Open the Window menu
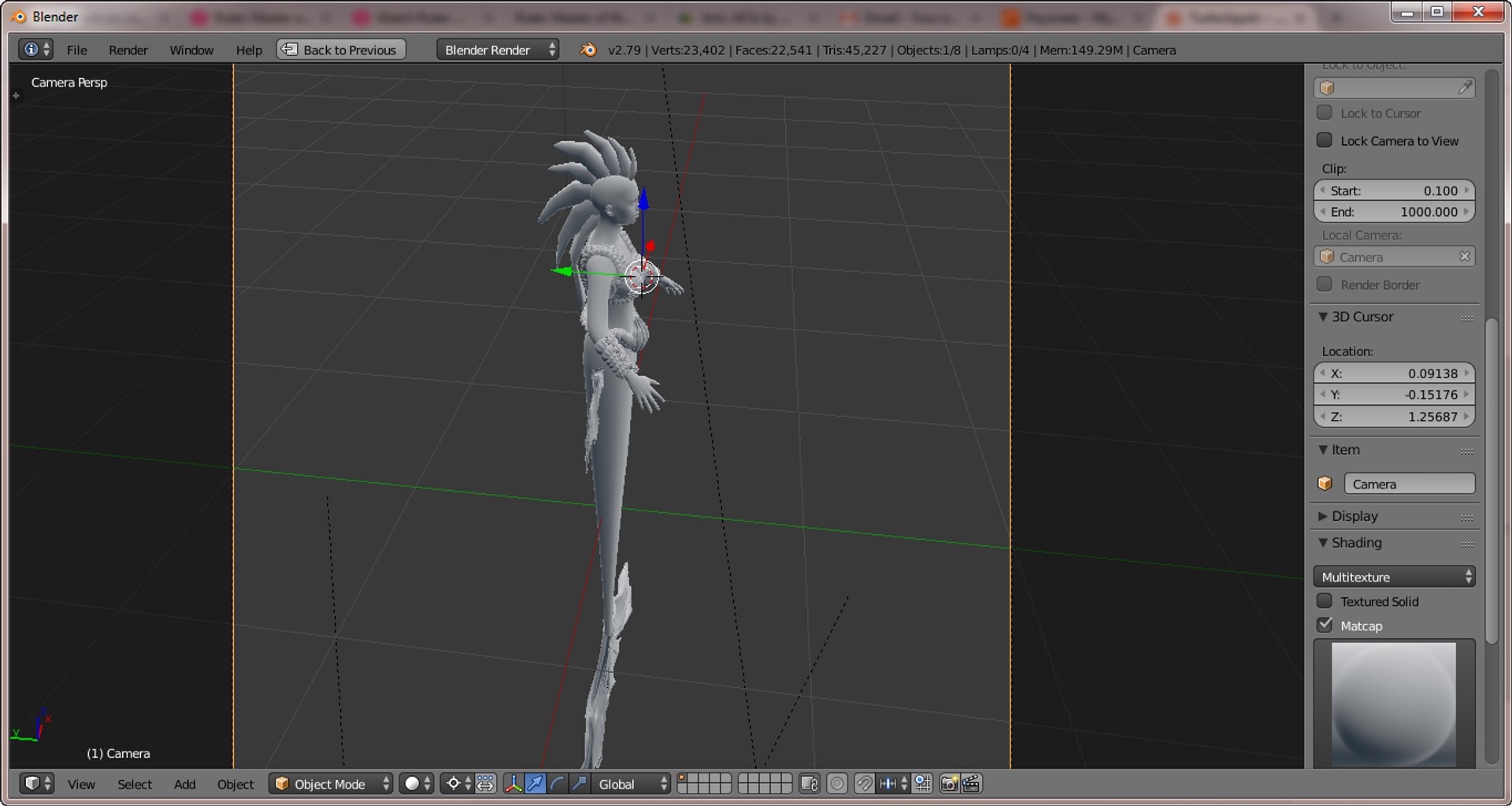This screenshot has height=806, width=1512. (191, 50)
